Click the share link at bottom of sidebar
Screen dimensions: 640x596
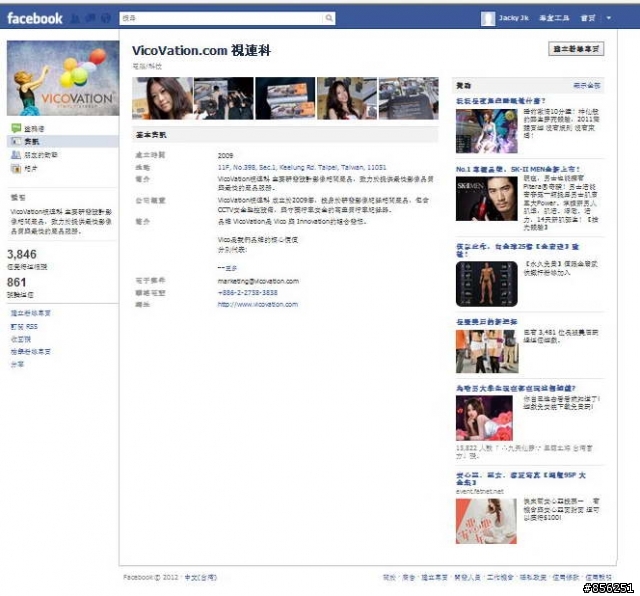point(17,364)
